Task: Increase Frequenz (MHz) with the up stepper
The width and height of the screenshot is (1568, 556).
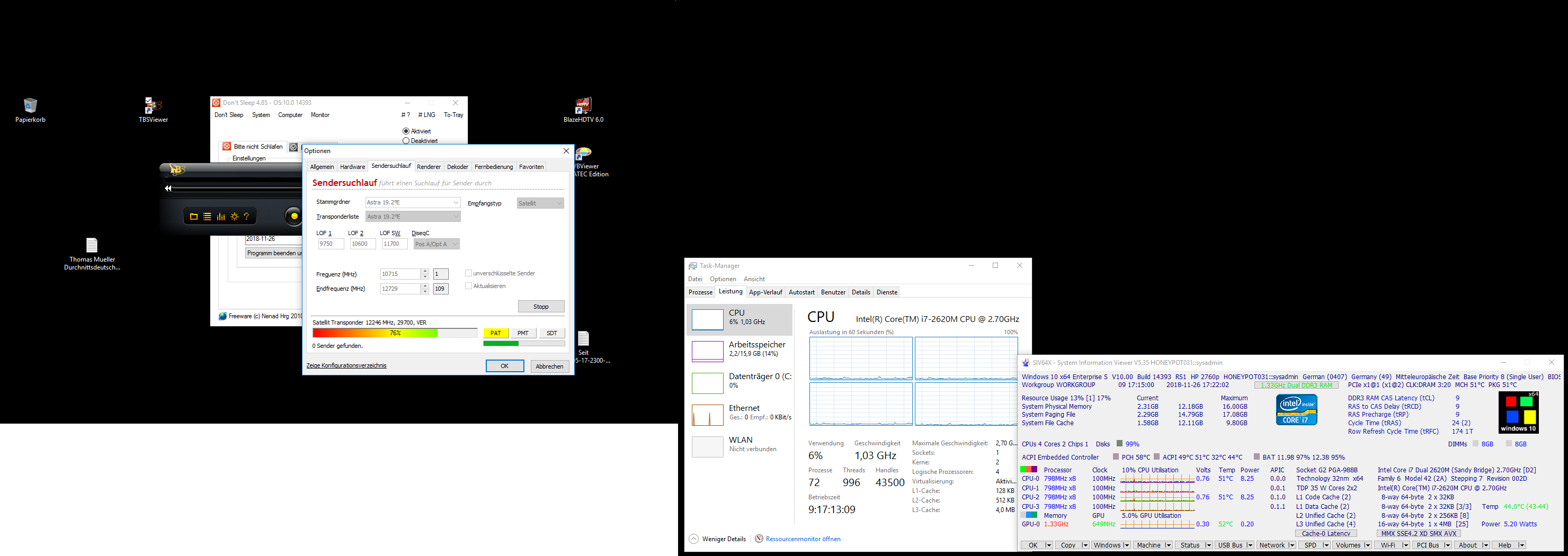Action: [425, 271]
